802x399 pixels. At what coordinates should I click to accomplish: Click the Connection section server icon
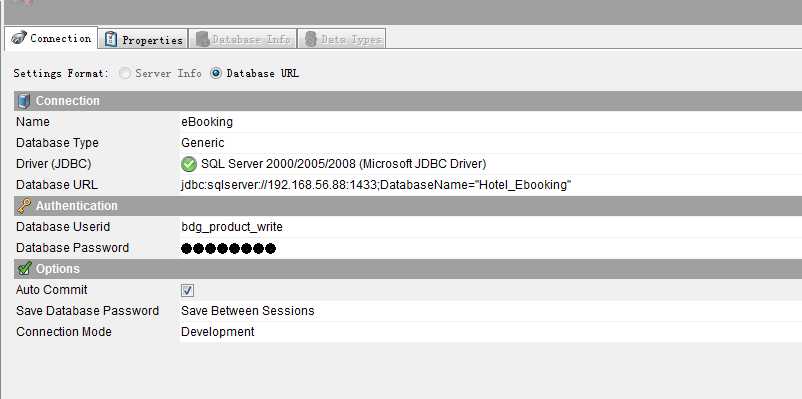tap(24, 101)
